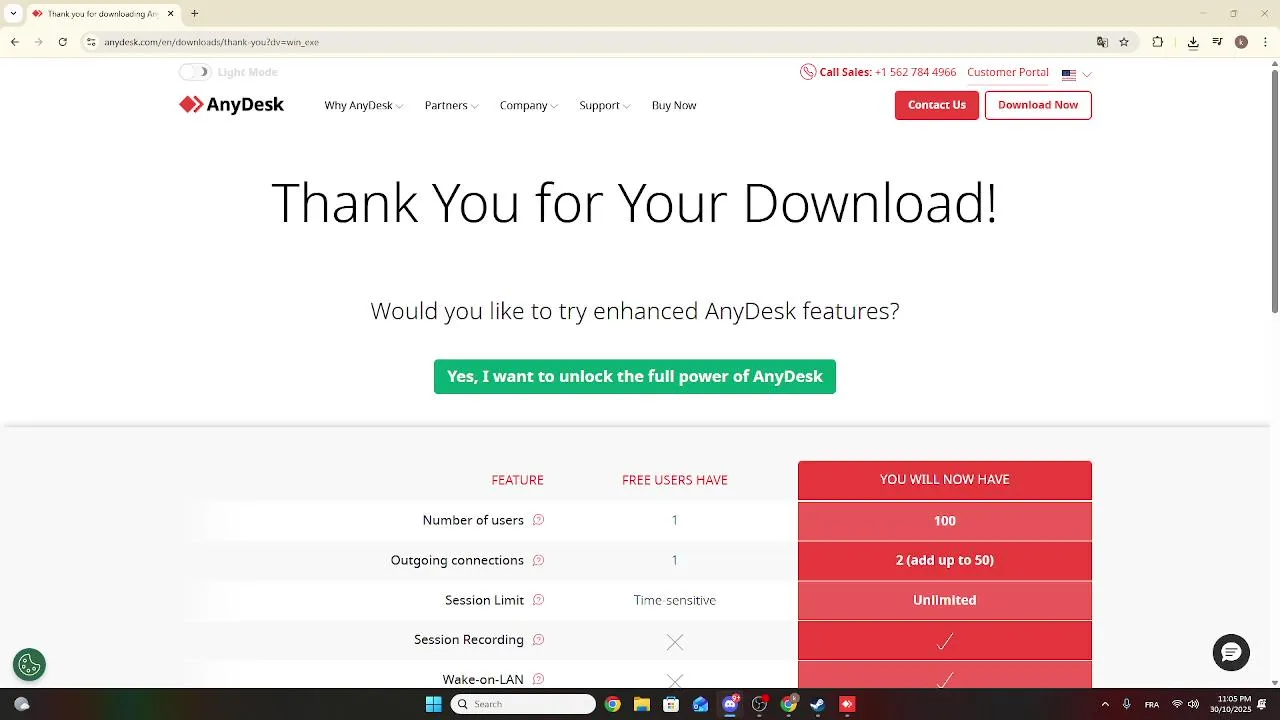This screenshot has height=720, width=1280.
Task: Click the Translate this page icon
Action: click(x=1102, y=42)
